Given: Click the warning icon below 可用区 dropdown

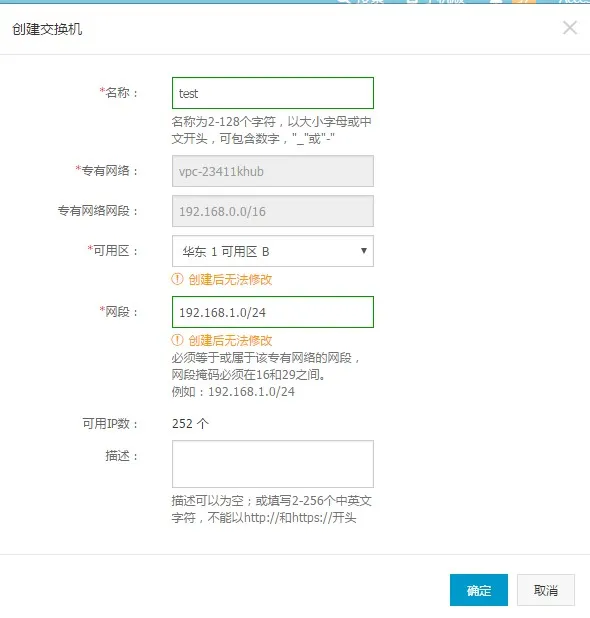Looking at the screenshot, I should pyautogui.click(x=177, y=279).
